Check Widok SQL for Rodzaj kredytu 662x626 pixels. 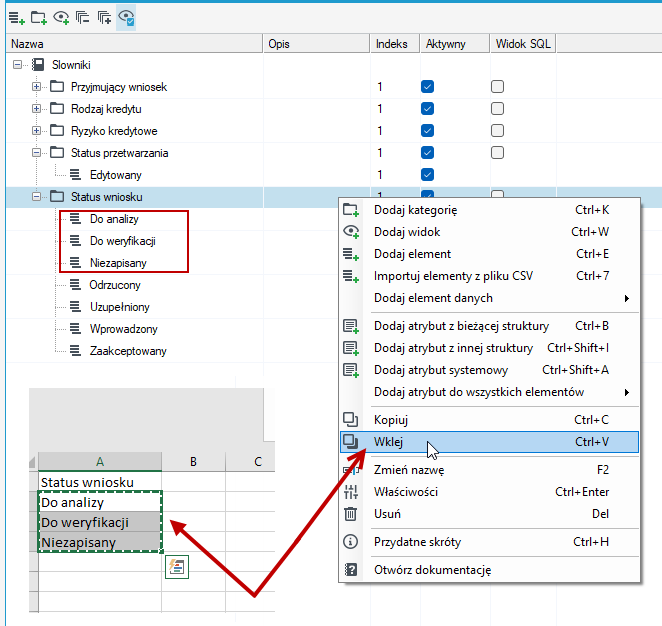point(497,108)
